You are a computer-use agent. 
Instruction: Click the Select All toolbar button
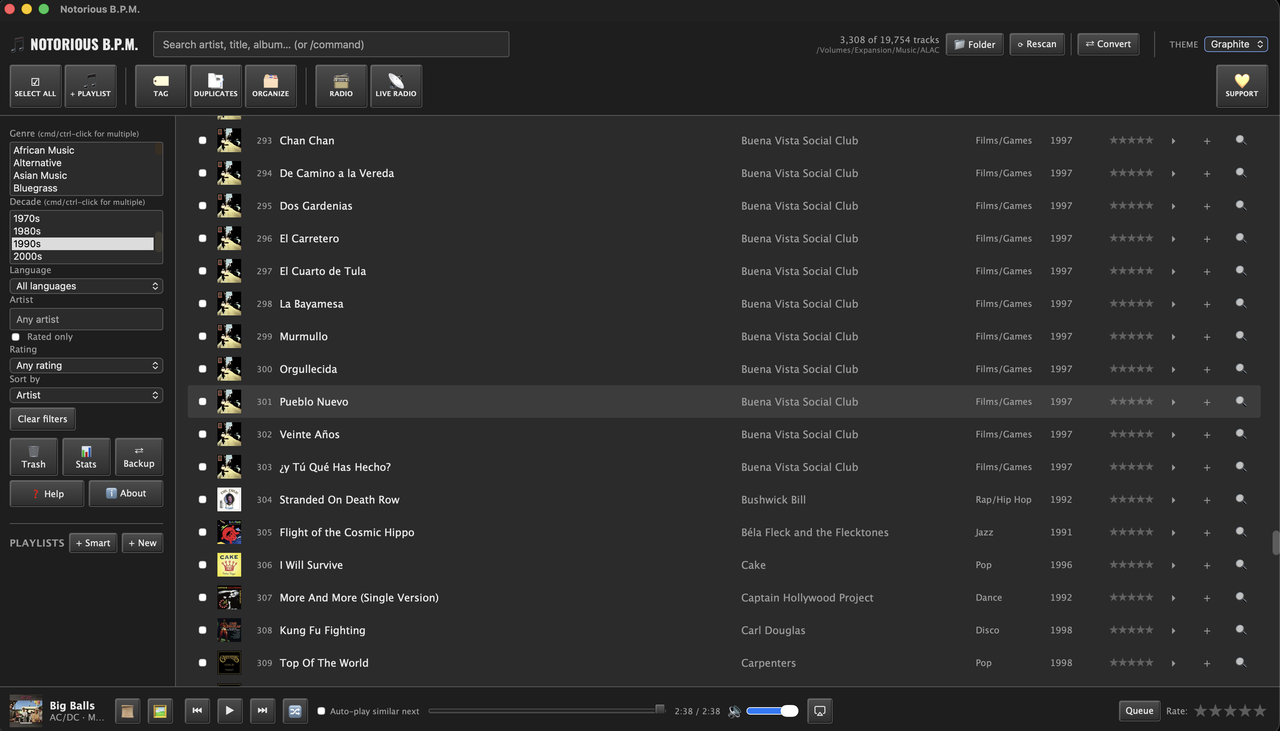coord(35,86)
